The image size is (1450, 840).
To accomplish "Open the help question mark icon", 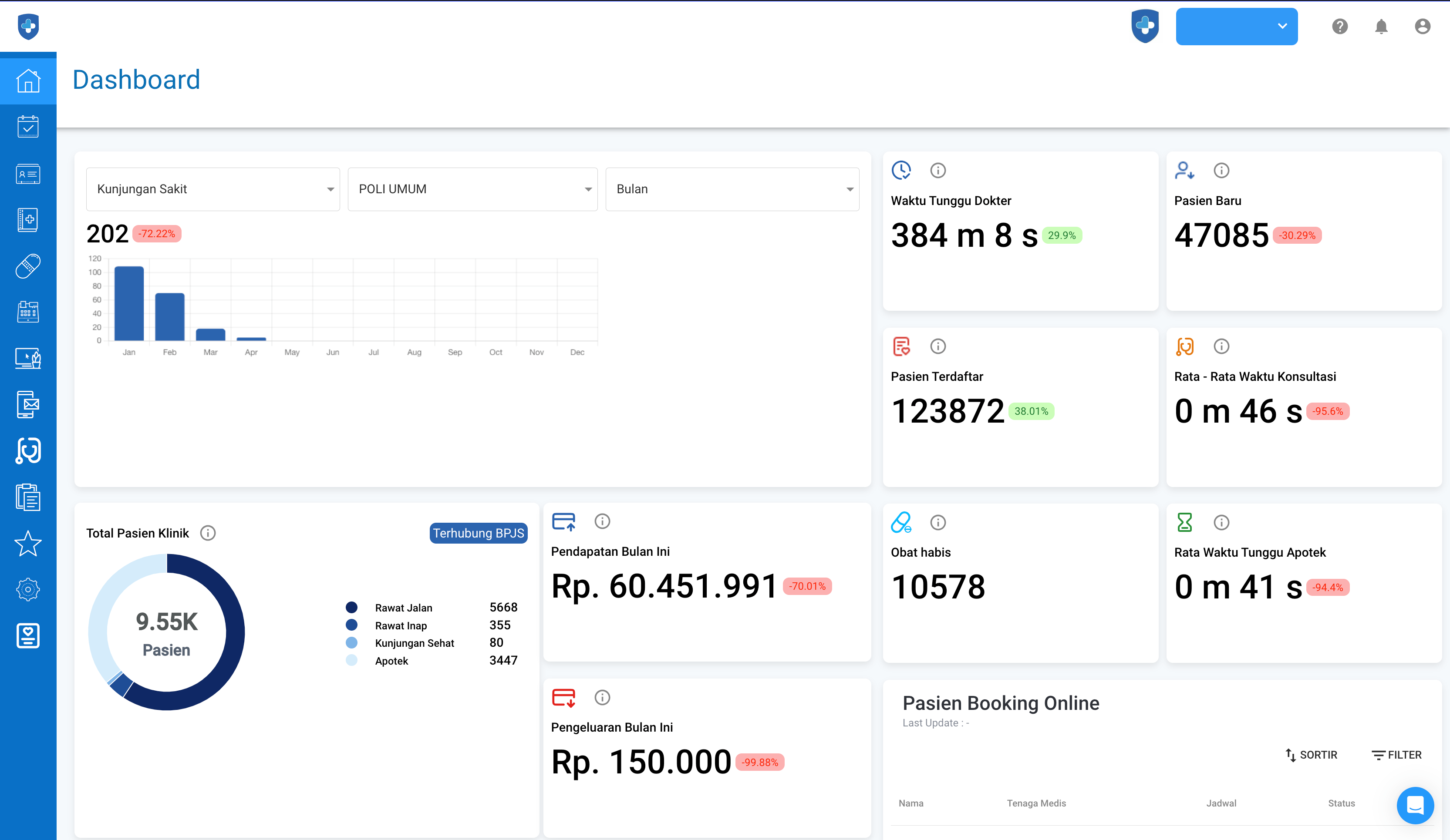I will [x=1339, y=27].
